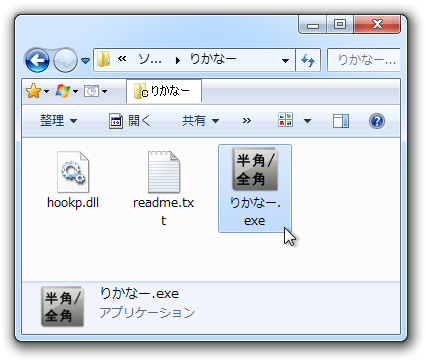This screenshot has width=426, height=360.
Task: Click the Windows flag toolbar icon
Action: (63, 91)
